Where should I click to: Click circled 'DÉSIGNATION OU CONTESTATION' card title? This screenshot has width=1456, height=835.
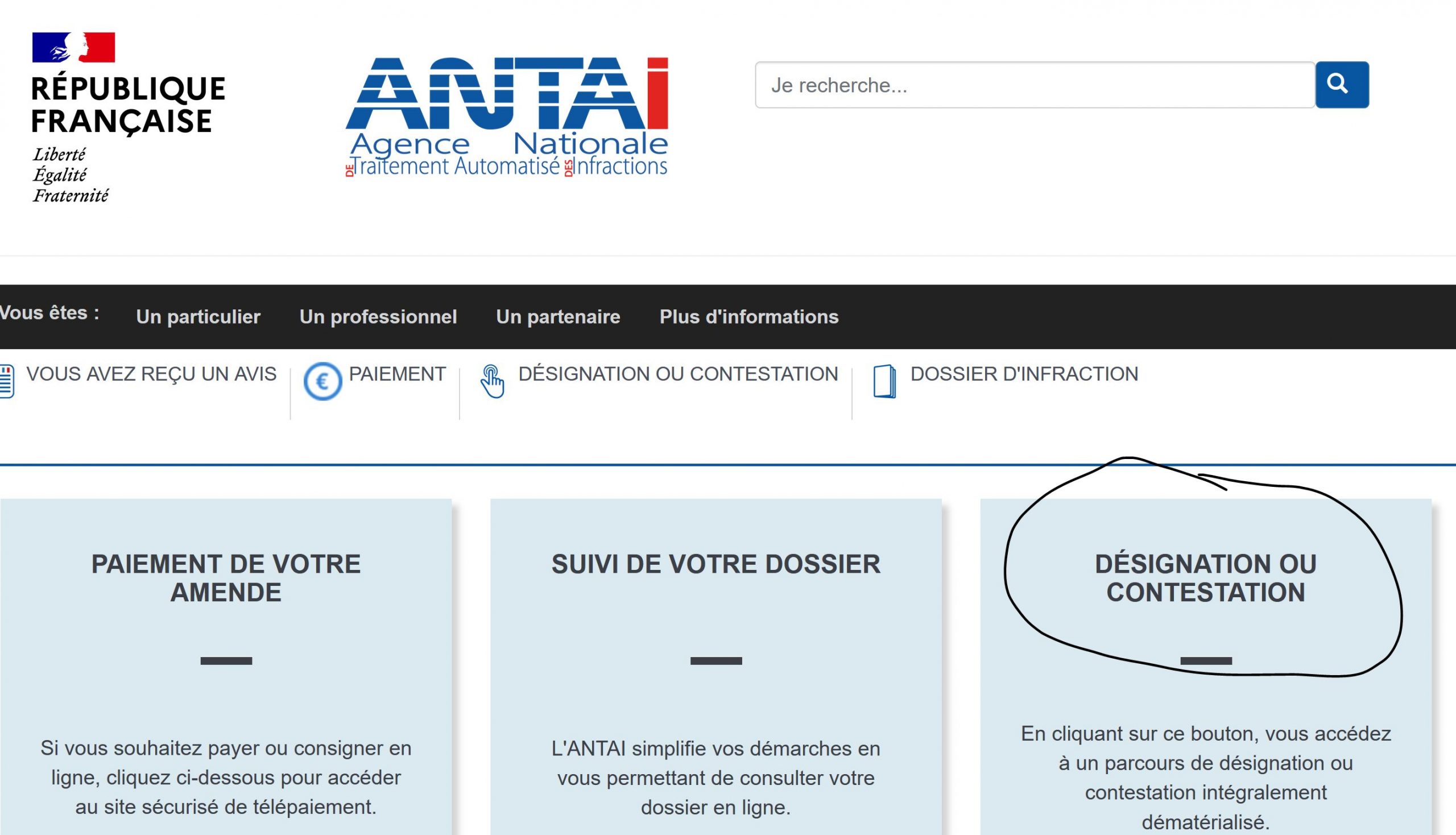click(x=1205, y=578)
